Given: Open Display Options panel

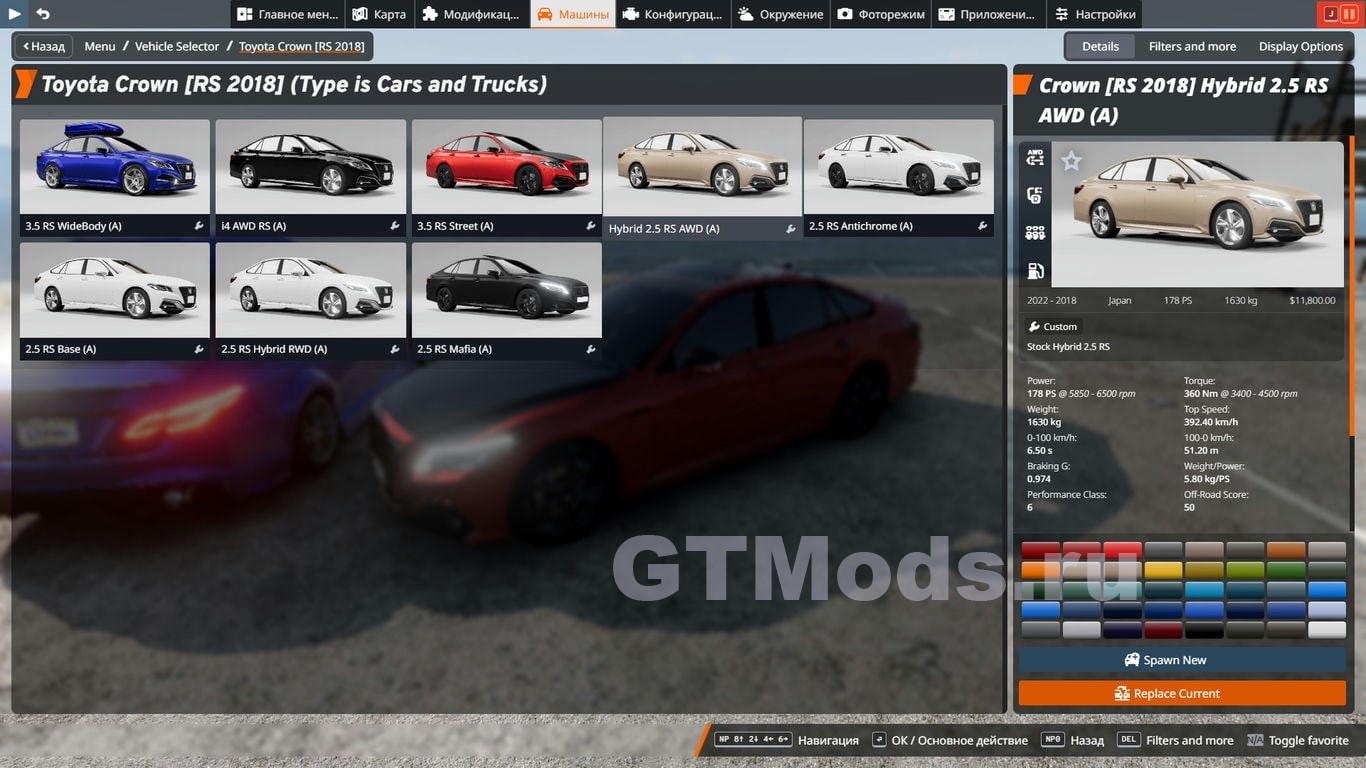Looking at the screenshot, I should pyautogui.click(x=1300, y=46).
